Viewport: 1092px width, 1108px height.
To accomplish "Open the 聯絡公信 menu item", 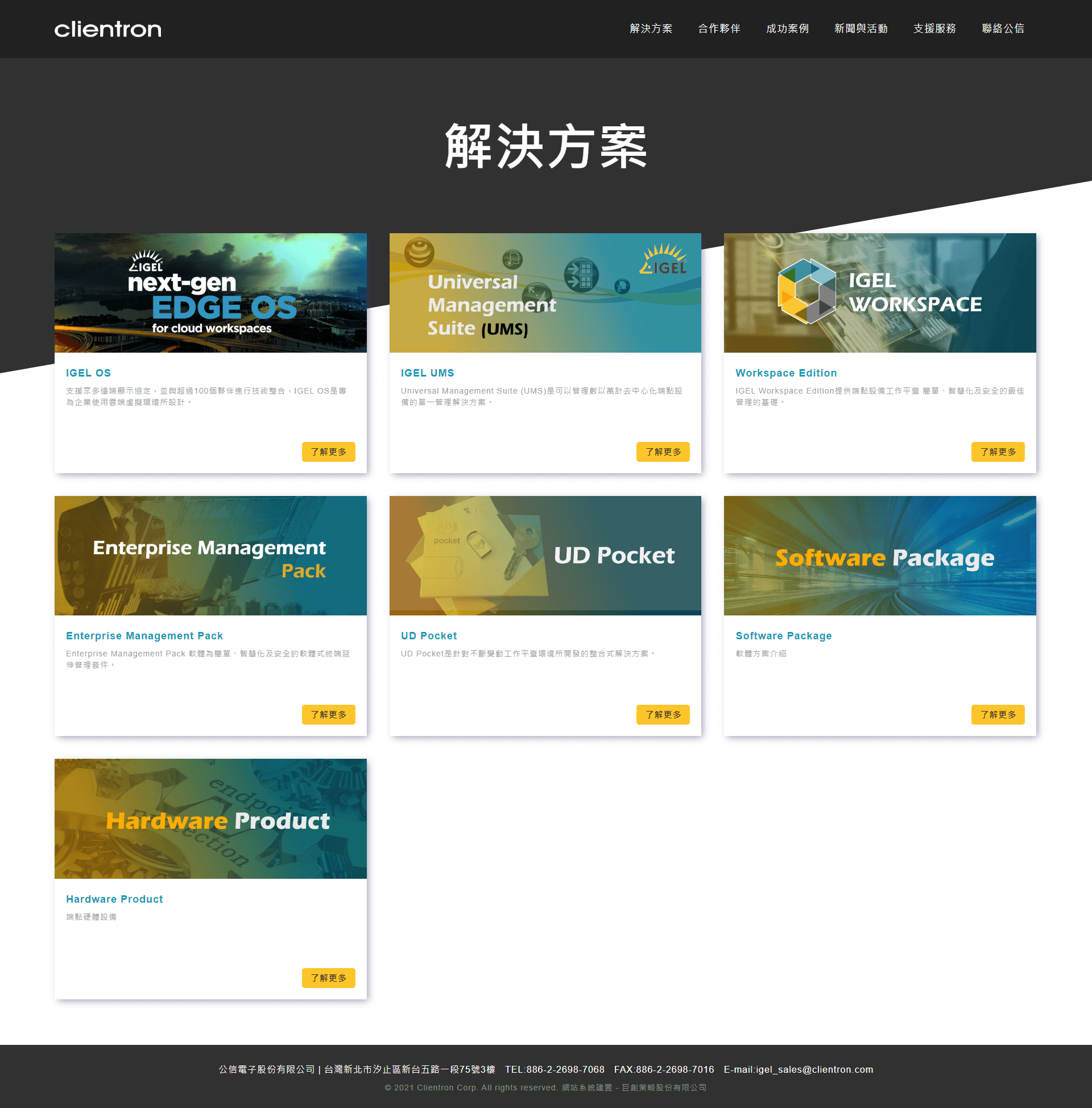I will [1003, 28].
